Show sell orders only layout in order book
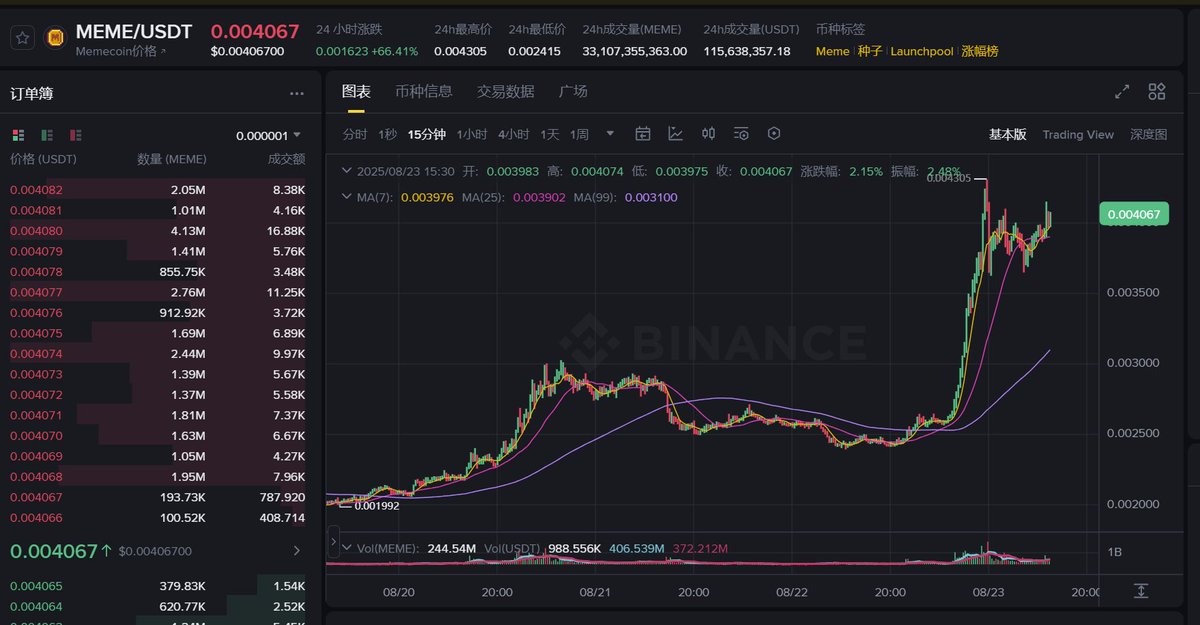The width and height of the screenshot is (1200, 625). [76, 135]
